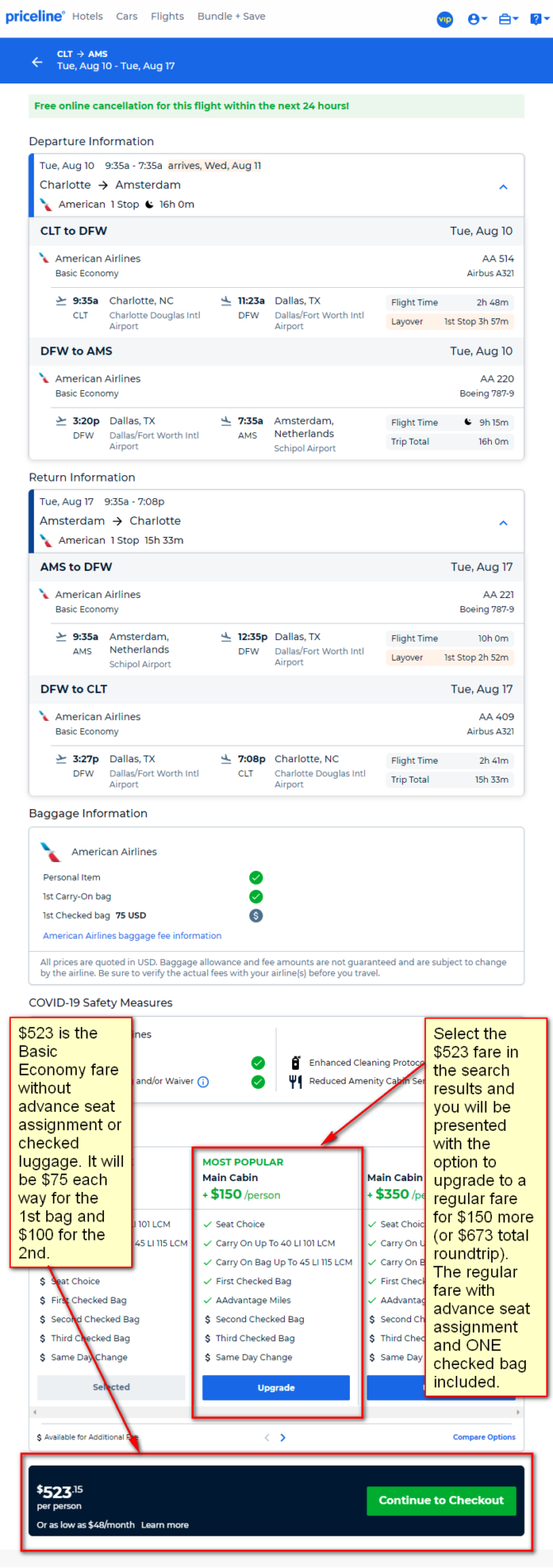Click the 1st Checked bag dollar fee icon

(x=256, y=916)
